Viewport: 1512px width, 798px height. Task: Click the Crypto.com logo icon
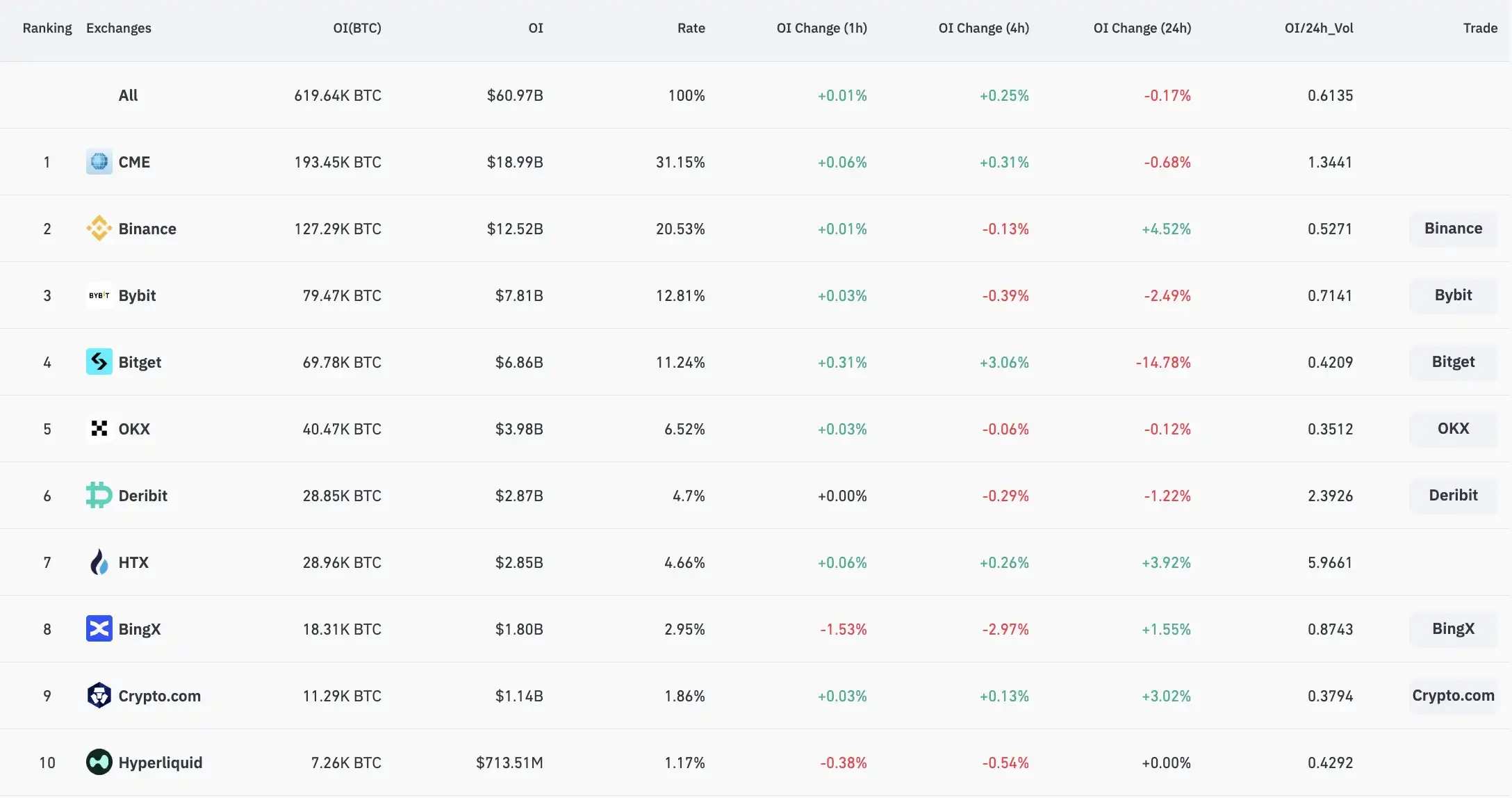tap(99, 696)
